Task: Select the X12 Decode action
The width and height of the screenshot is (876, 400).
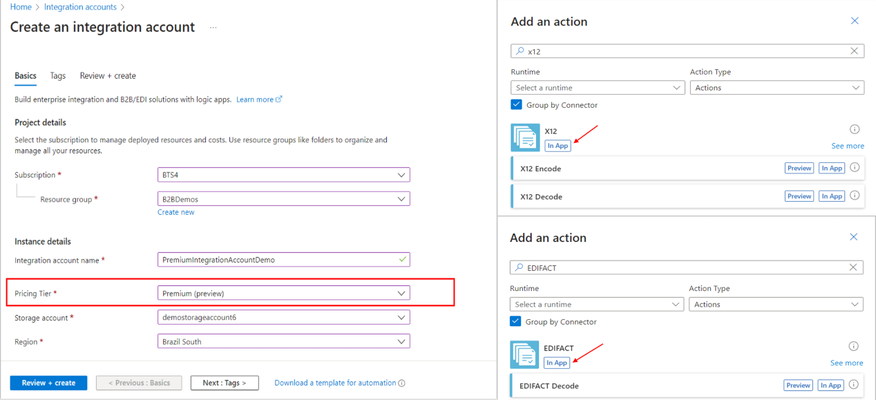Action: click(x=688, y=197)
